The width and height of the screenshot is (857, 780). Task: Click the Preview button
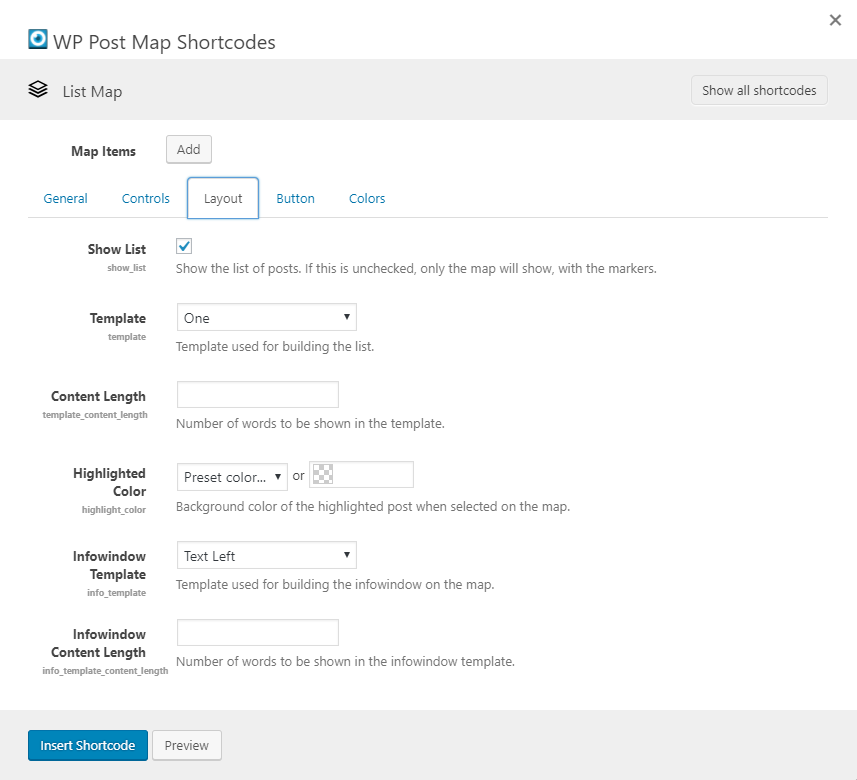[x=187, y=745]
